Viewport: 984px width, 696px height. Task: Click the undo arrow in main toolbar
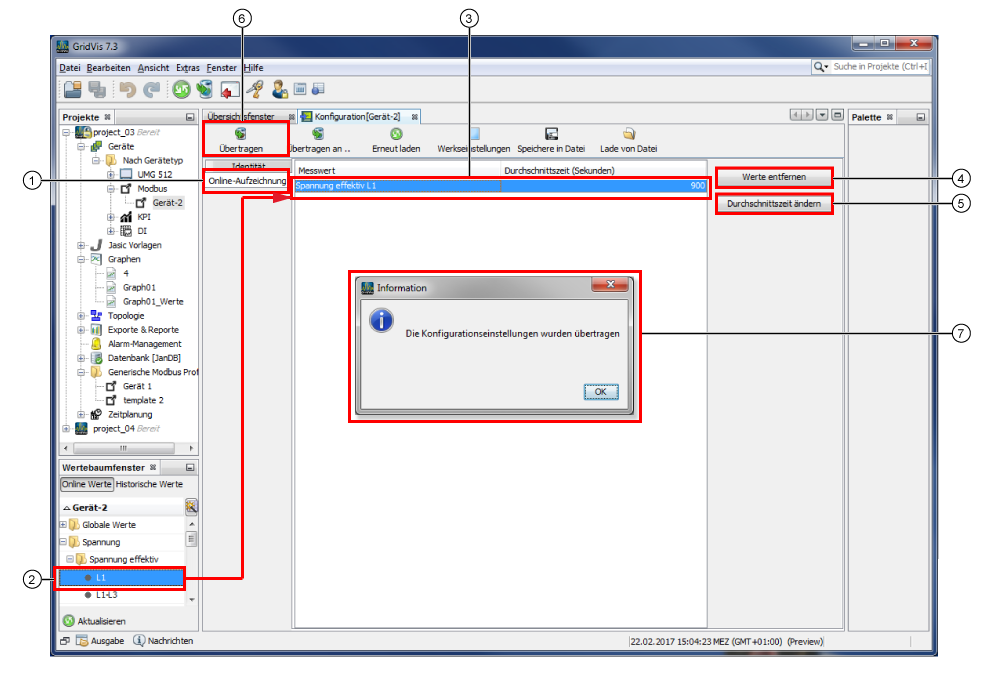127,90
